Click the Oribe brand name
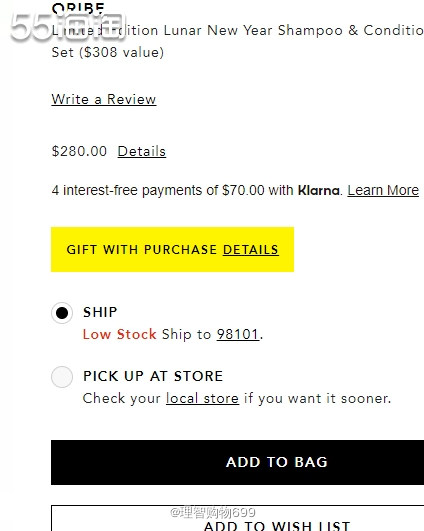 [x=78, y=8]
